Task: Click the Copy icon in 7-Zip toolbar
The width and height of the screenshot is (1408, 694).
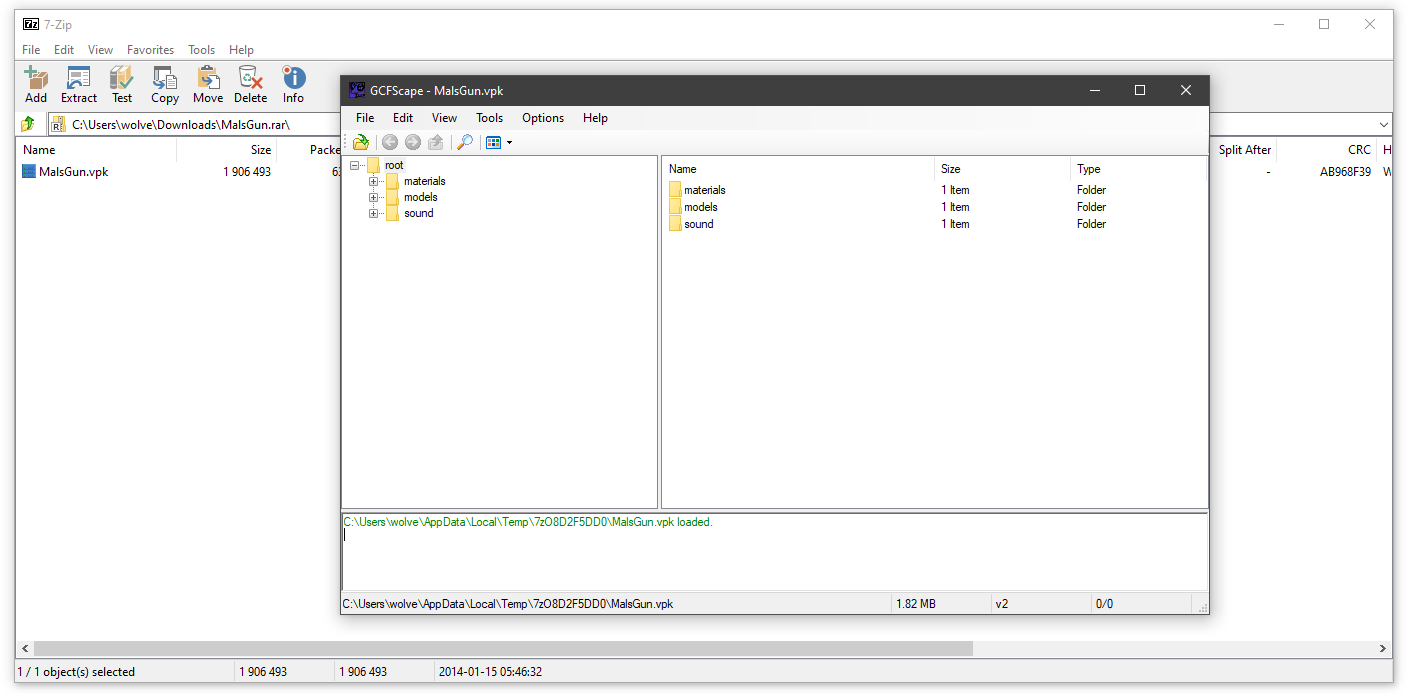Action: point(165,78)
